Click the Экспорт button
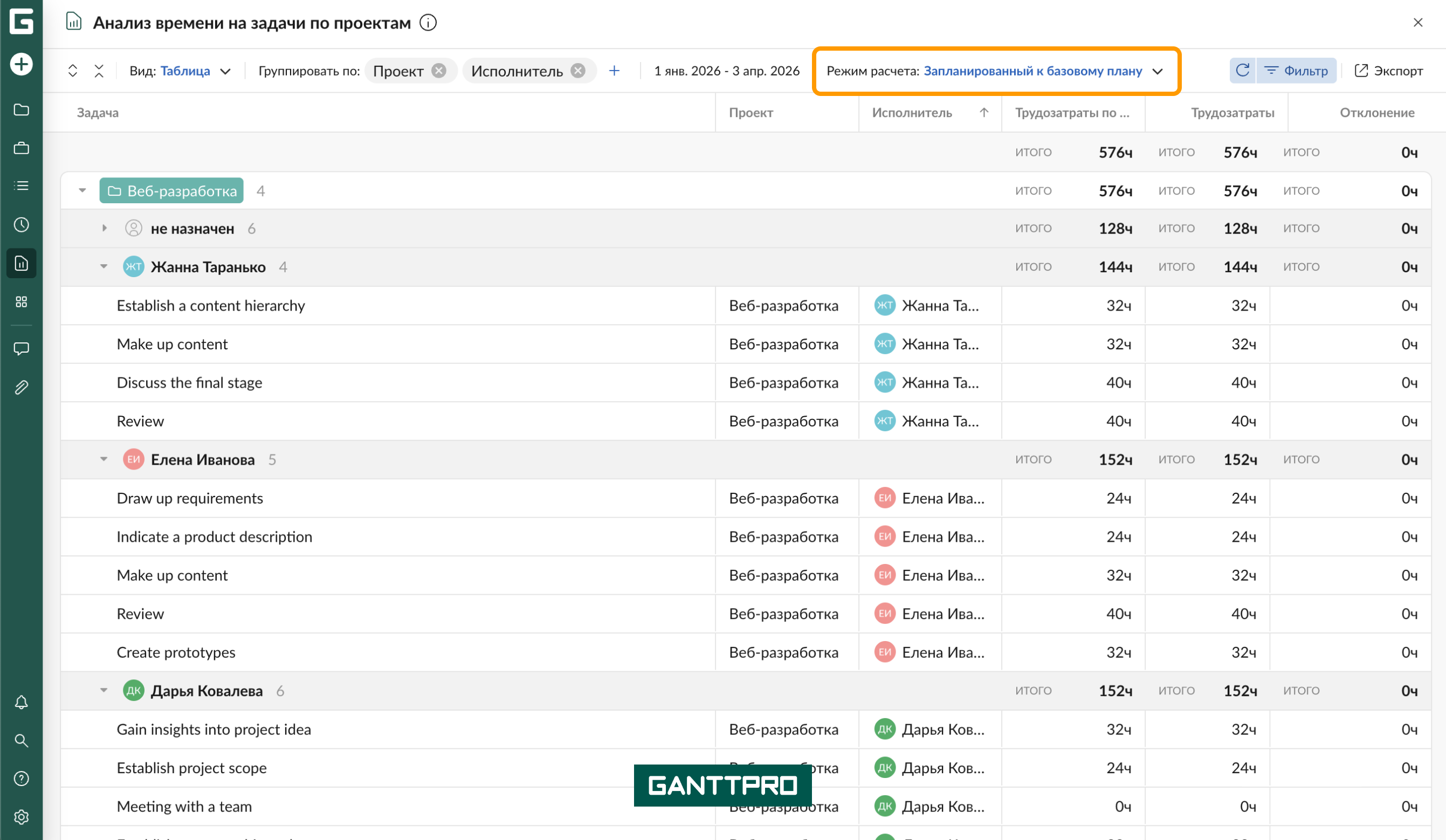The width and height of the screenshot is (1446, 840). pyautogui.click(x=1389, y=71)
